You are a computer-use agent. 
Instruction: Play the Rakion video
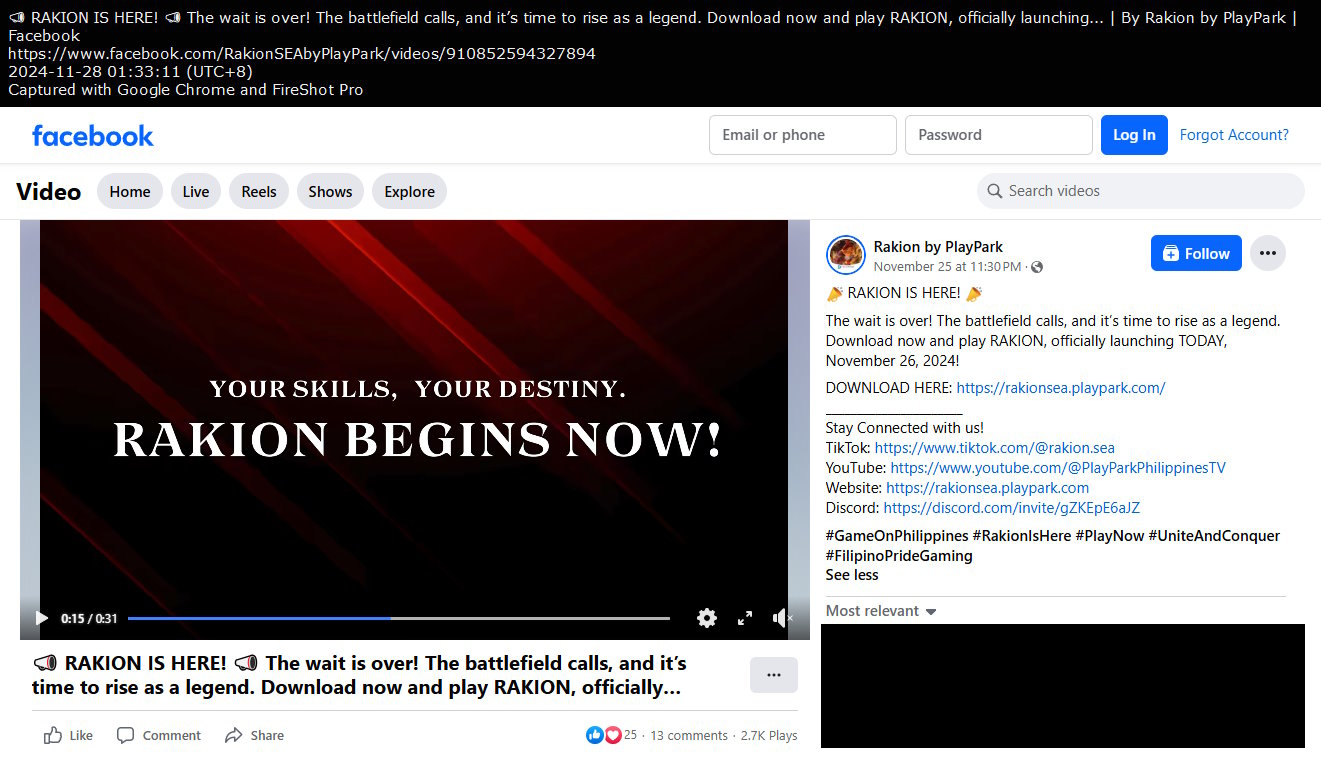coord(42,618)
